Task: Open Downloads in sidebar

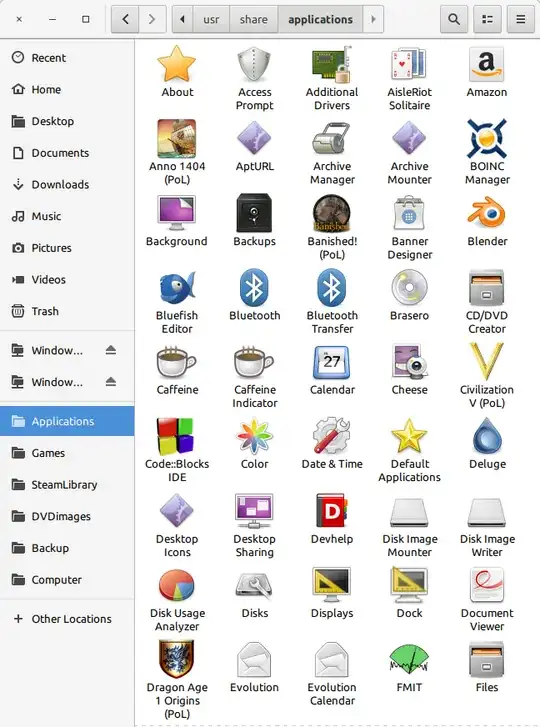Action: (x=67, y=185)
